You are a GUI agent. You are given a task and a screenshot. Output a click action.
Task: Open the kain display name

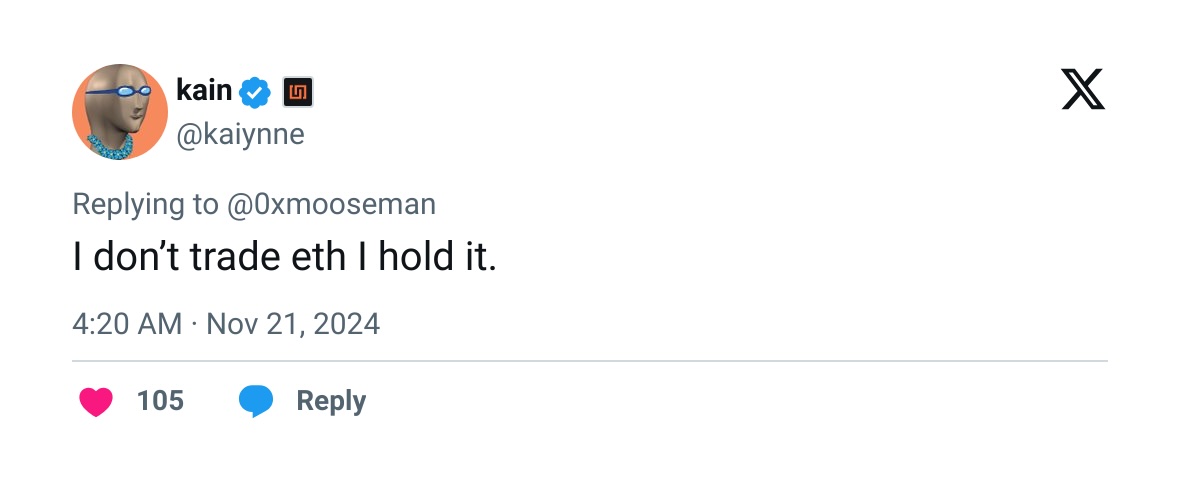coord(204,90)
